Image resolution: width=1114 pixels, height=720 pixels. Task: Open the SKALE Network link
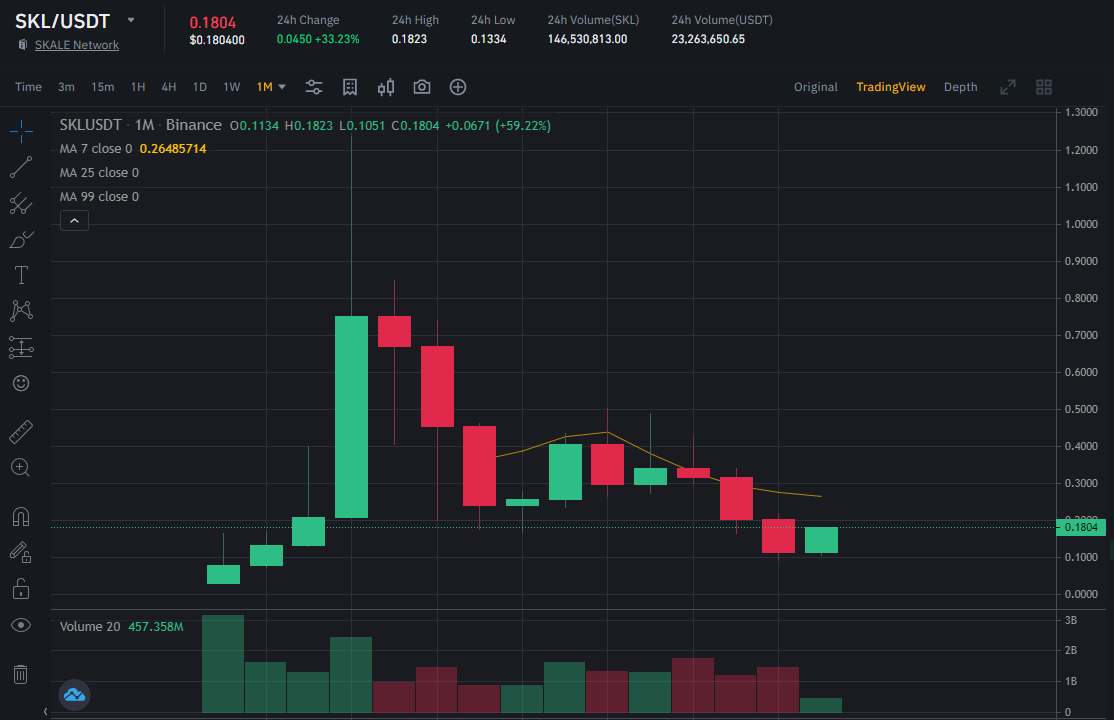77,45
